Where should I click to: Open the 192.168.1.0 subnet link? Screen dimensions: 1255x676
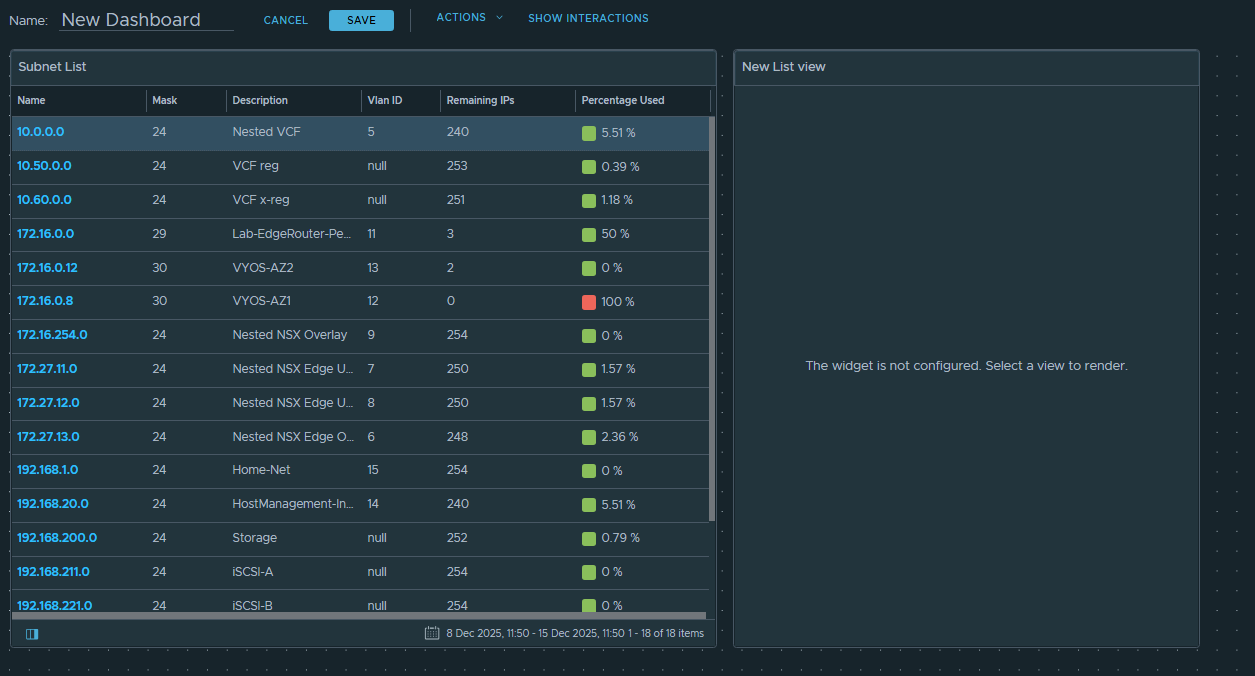tap(48, 470)
